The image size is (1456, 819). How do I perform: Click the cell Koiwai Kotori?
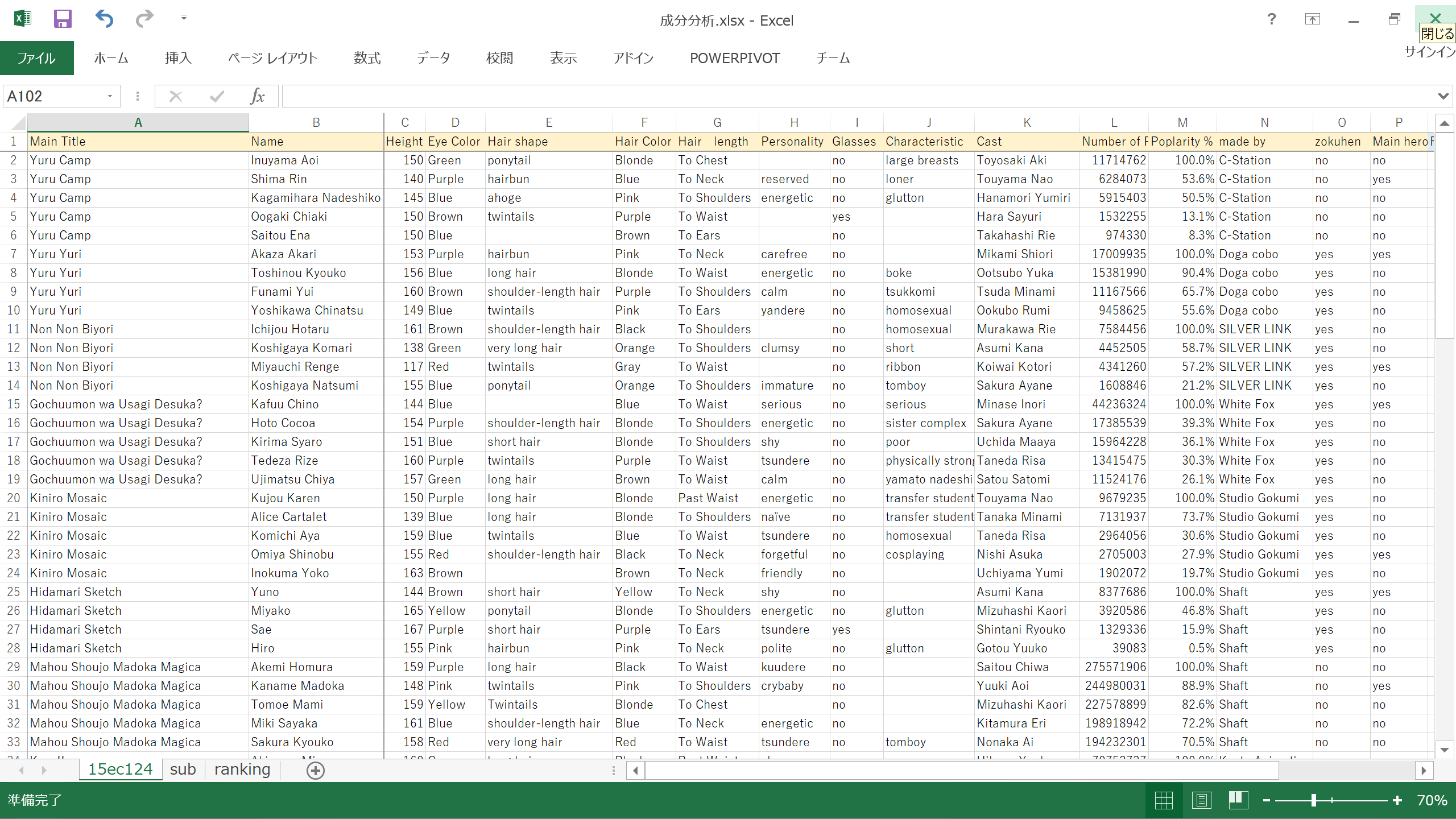pos(1027,367)
